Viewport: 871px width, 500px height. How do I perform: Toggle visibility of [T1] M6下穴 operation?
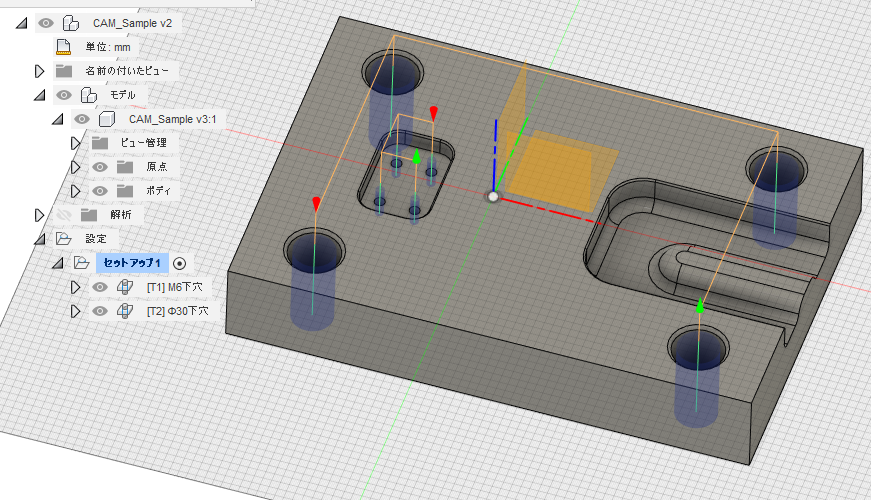pyautogui.click(x=100, y=287)
